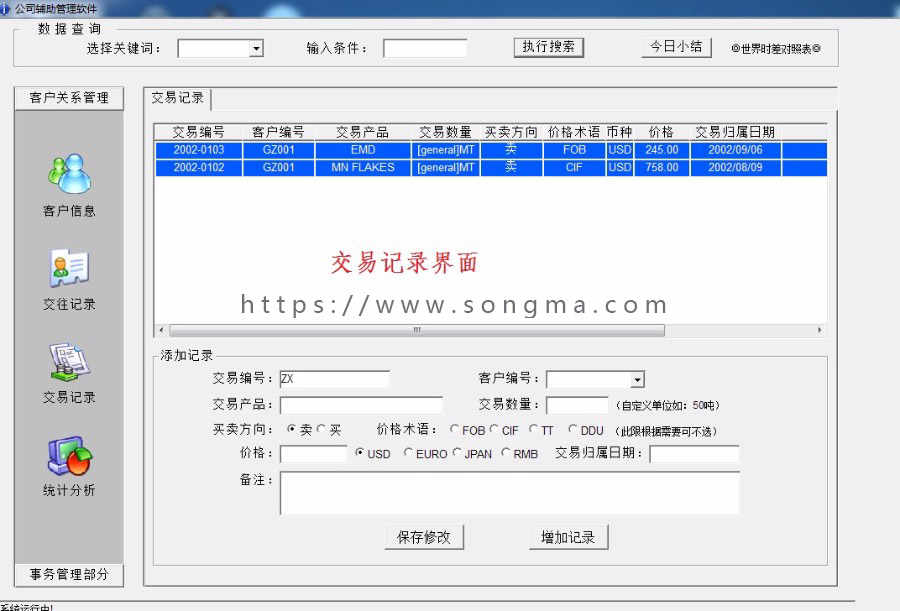Expand the 事务管理部分 sidebar section
Screen dimensions: 900x611
[69, 574]
